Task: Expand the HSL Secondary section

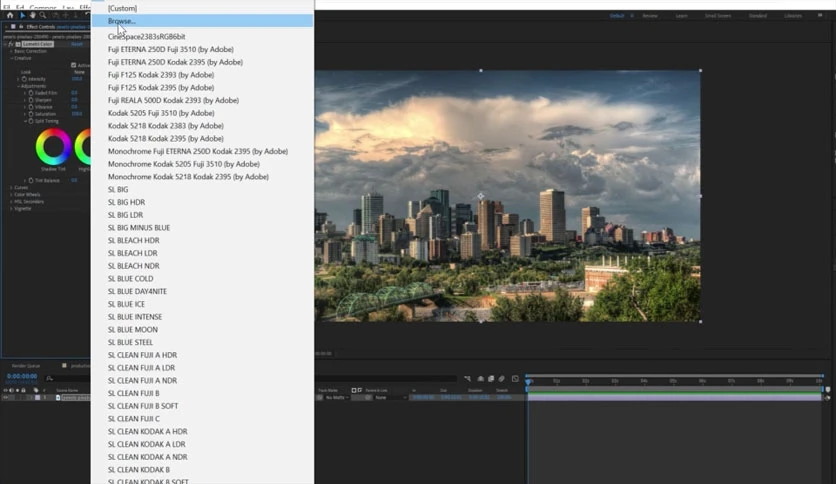Action: [x=11, y=201]
